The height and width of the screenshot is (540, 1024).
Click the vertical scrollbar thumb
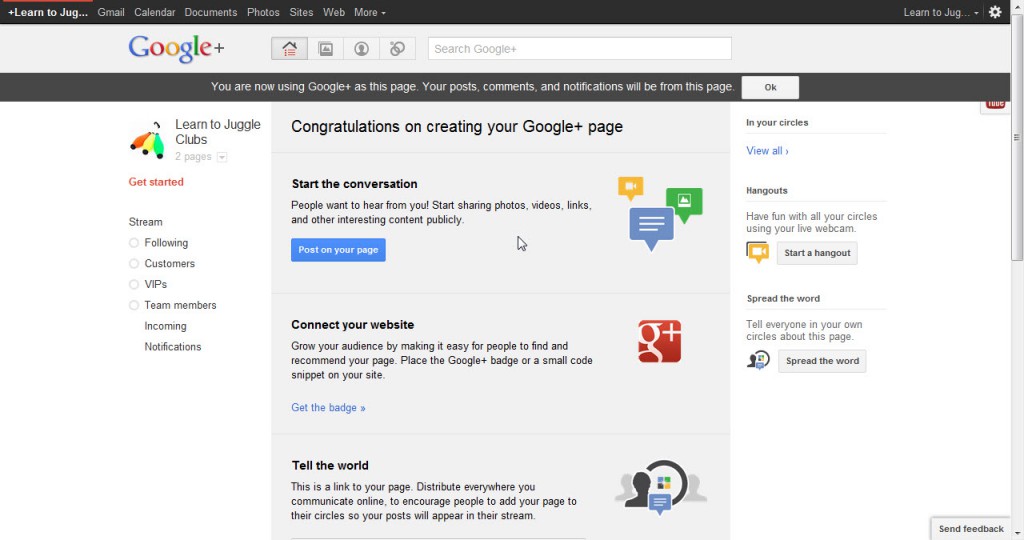[1017, 137]
